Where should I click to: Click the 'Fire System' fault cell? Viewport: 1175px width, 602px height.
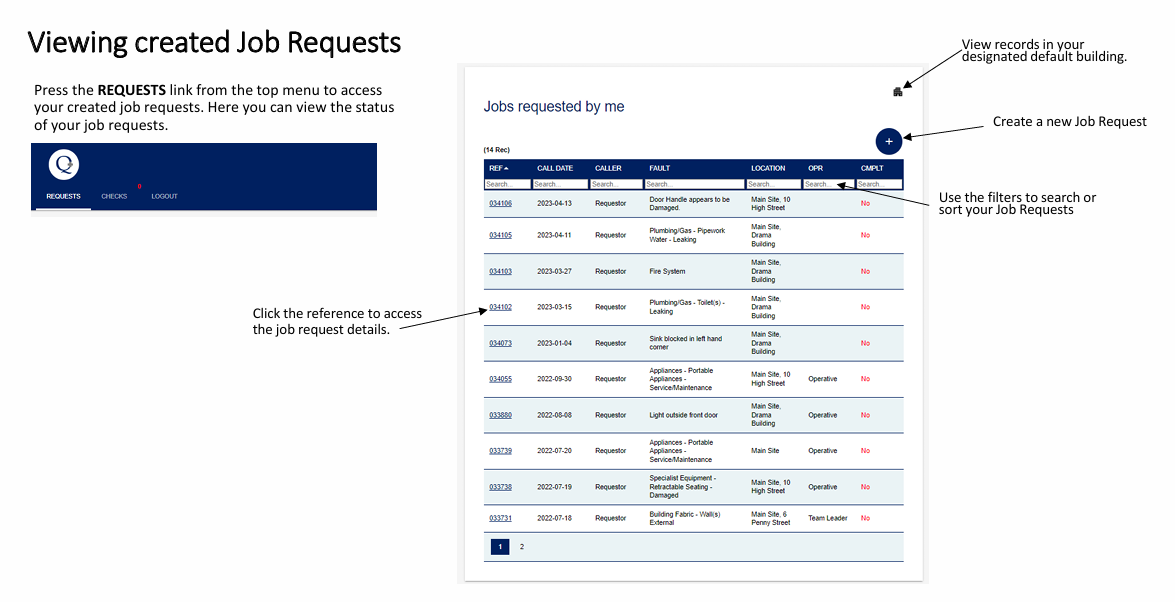coord(667,271)
